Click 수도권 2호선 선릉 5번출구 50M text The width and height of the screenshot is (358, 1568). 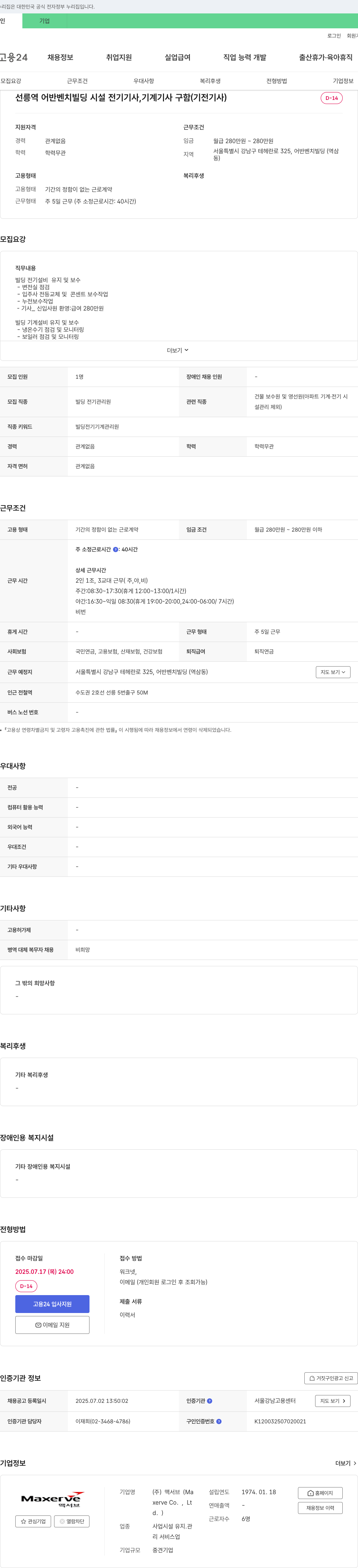[112, 693]
